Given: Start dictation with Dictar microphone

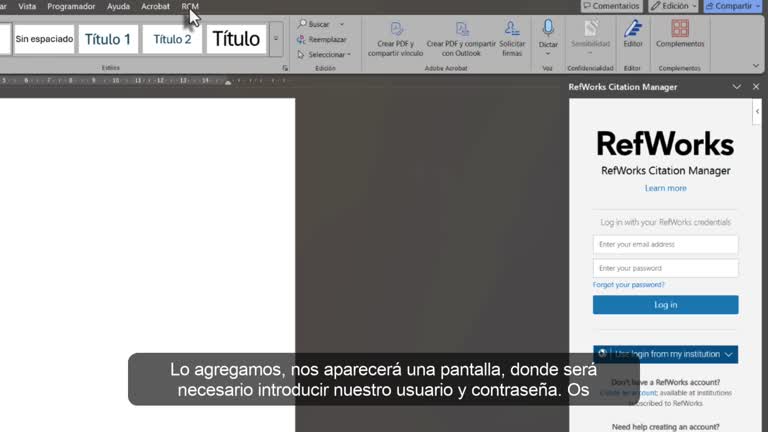Looking at the screenshot, I should pos(548,28).
